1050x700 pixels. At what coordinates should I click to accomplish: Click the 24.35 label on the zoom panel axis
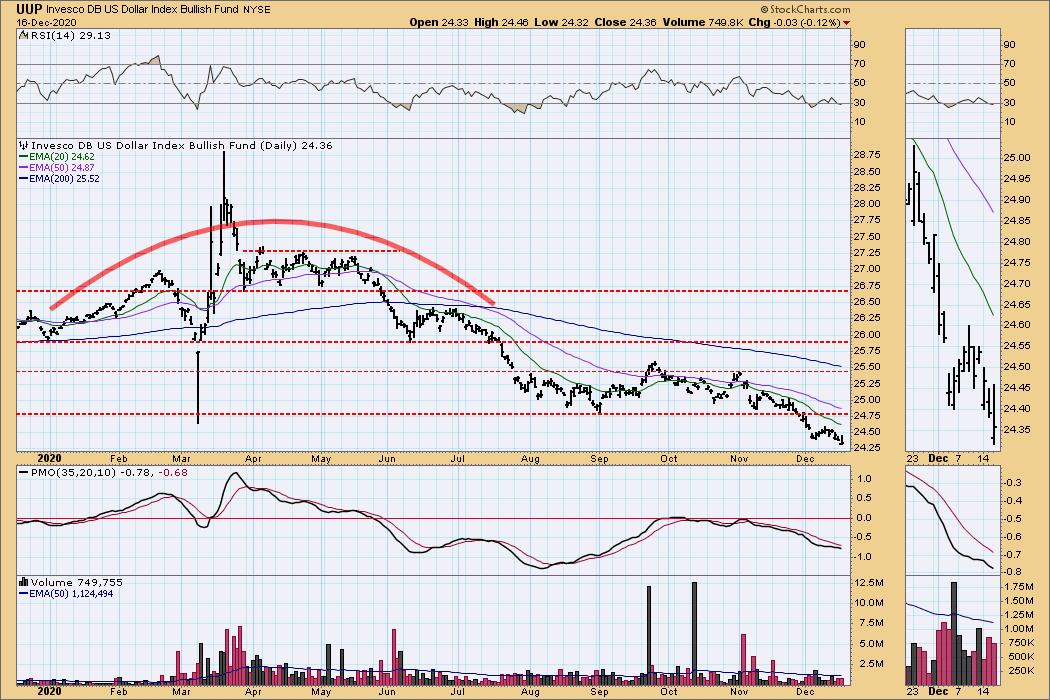[x=1017, y=429]
